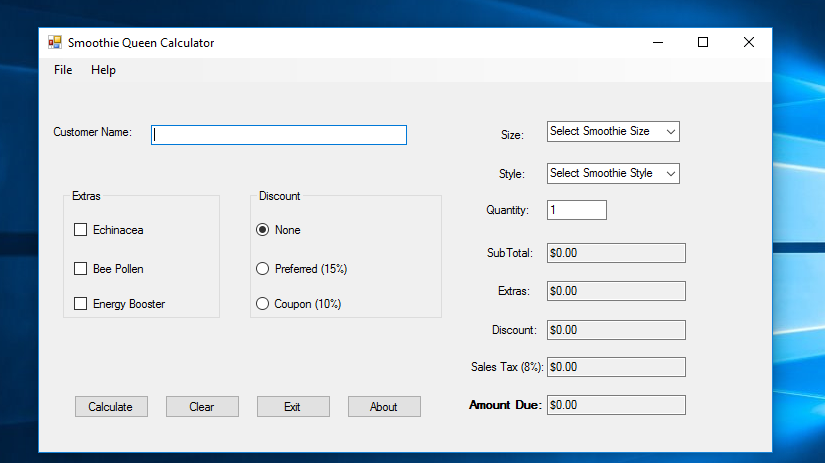Click the Sales Tax (8%) label
This screenshot has width=825, height=463.
click(507, 367)
